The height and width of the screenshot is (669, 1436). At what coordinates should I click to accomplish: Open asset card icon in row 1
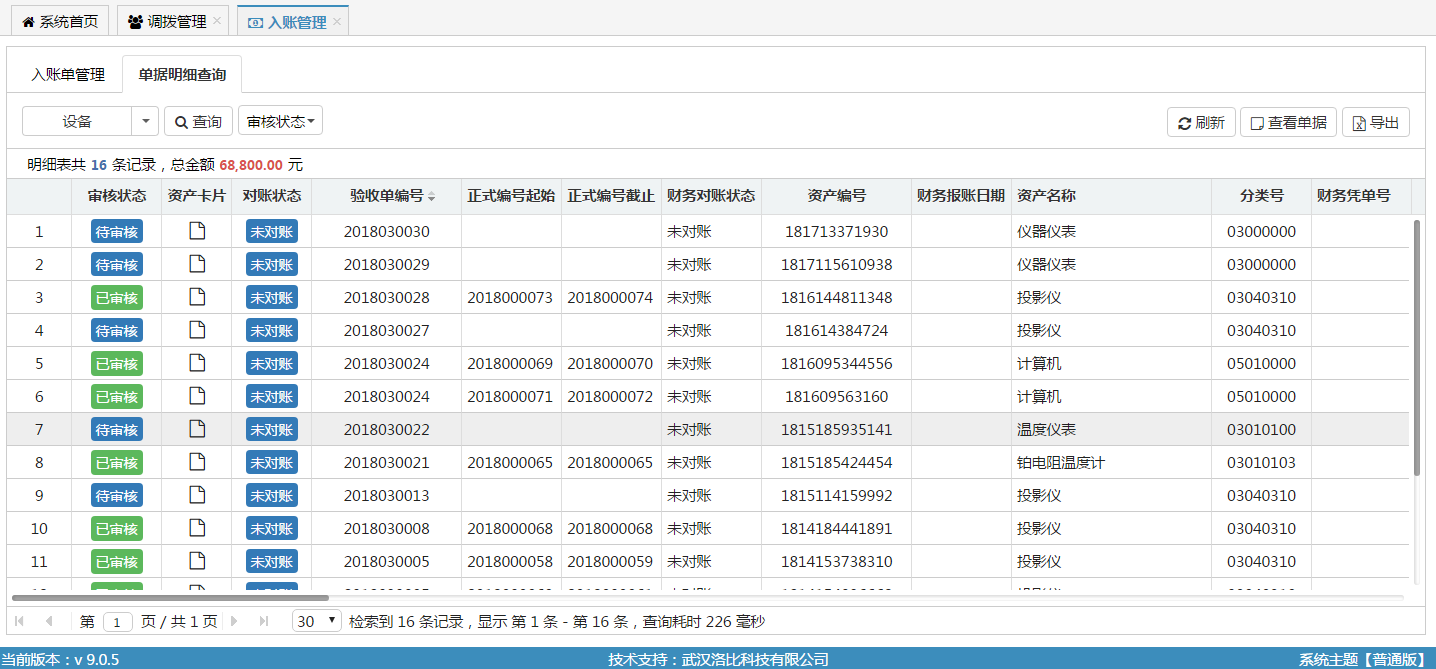[x=197, y=232]
